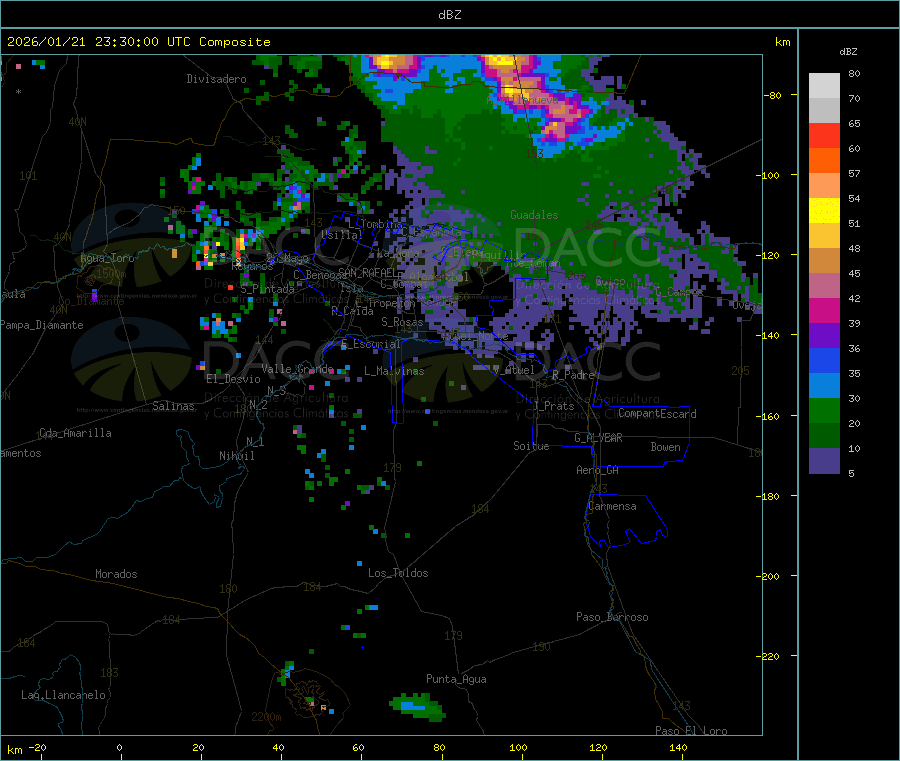Click the 'J_Prats' place label
This screenshot has height=761, width=900.
point(553,406)
